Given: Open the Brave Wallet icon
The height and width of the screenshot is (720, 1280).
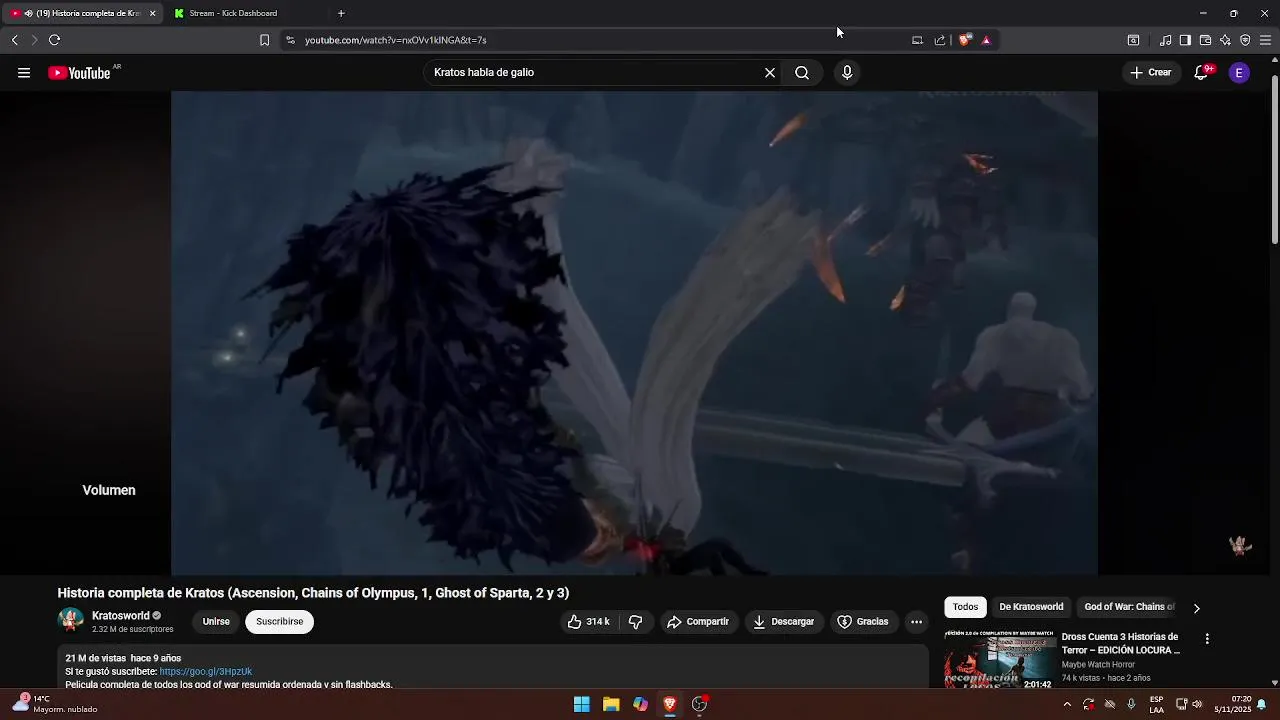Looking at the screenshot, I should (x=1205, y=40).
